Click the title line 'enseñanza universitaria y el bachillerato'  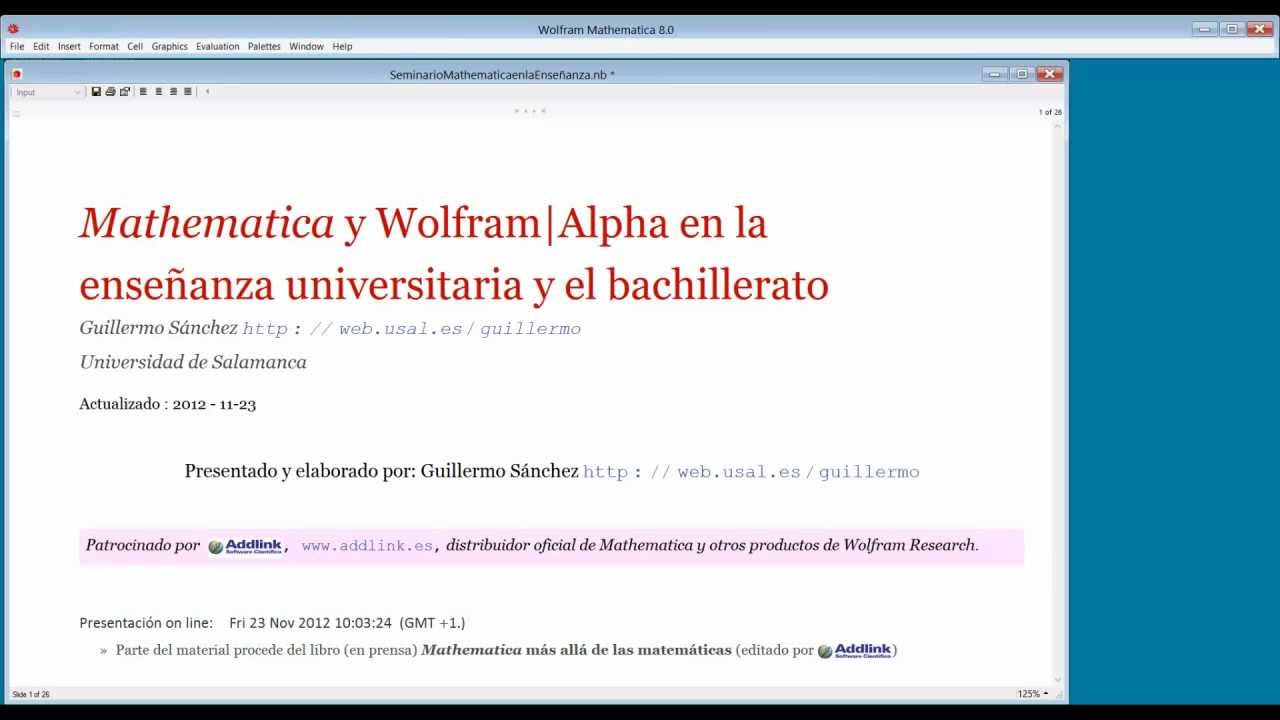point(454,286)
